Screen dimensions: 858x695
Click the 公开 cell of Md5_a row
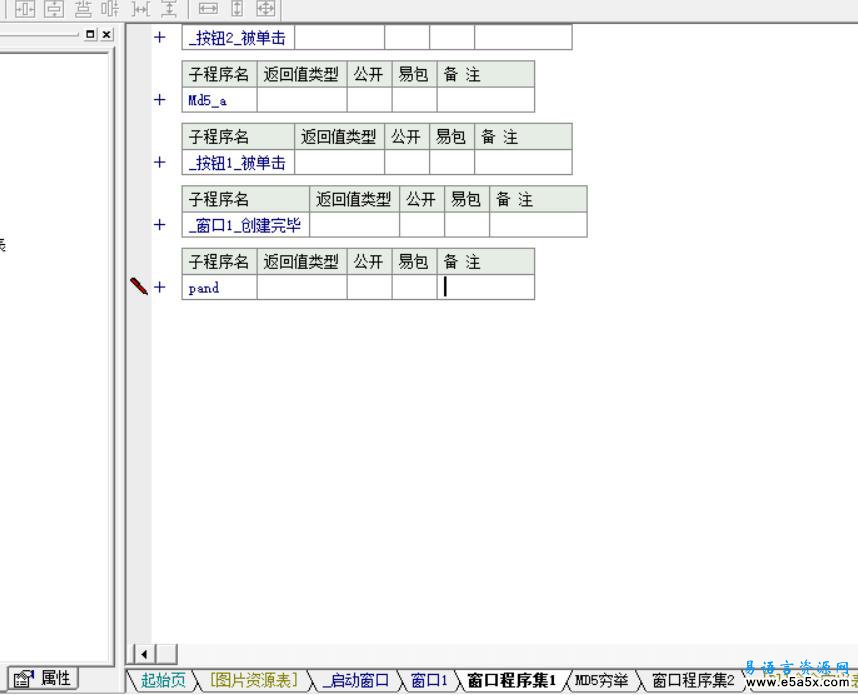click(369, 100)
